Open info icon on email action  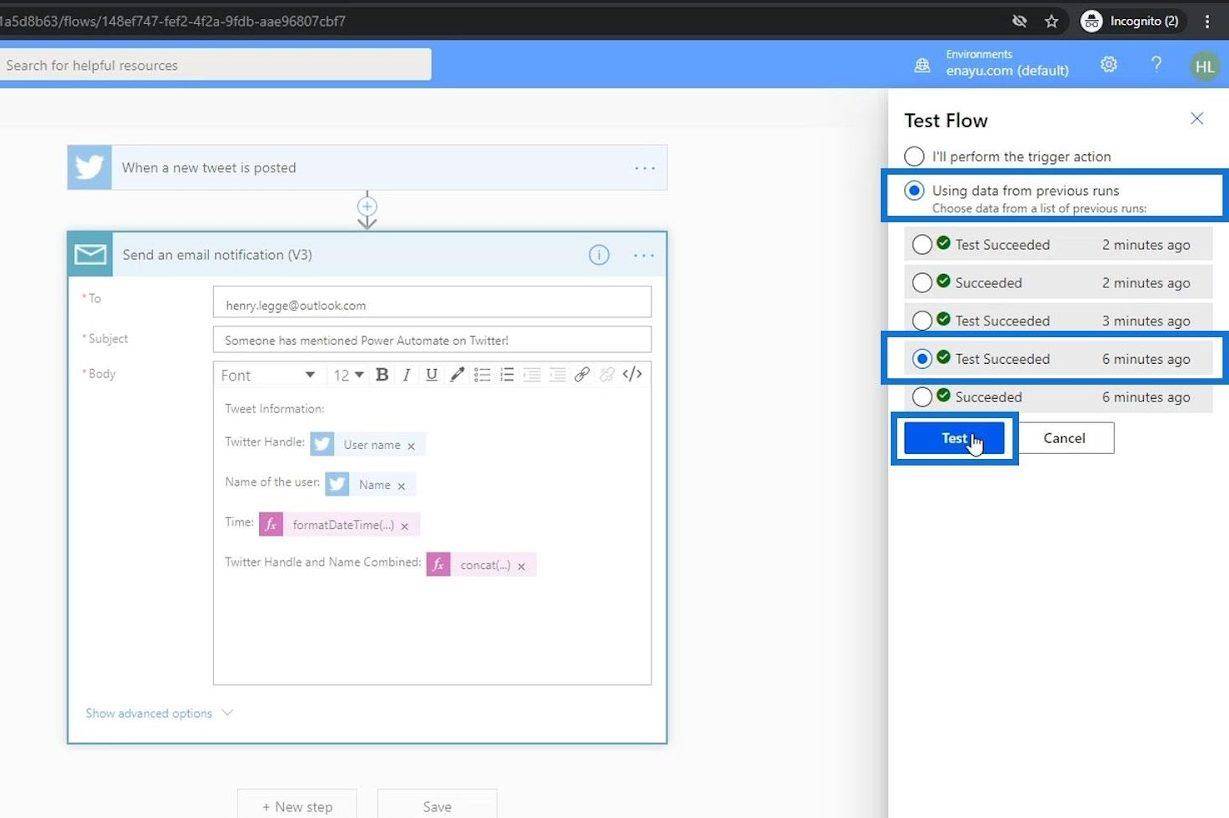click(599, 255)
